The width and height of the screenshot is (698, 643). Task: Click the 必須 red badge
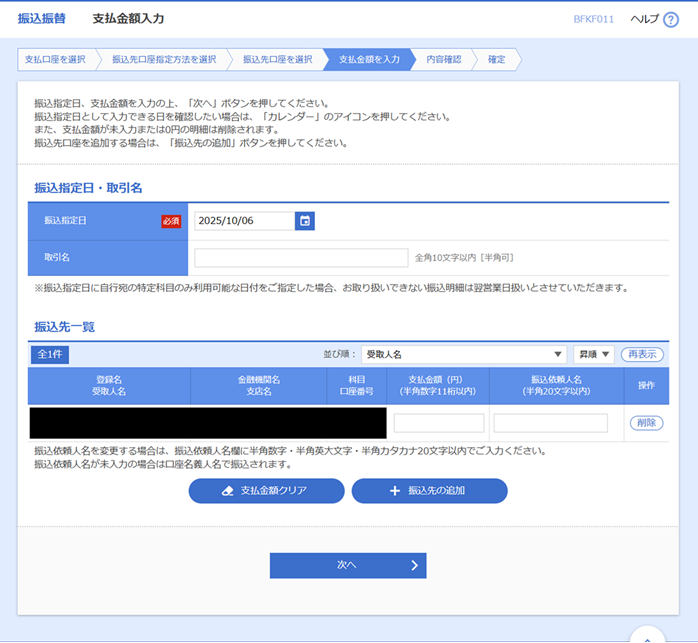tap(171, 221)
